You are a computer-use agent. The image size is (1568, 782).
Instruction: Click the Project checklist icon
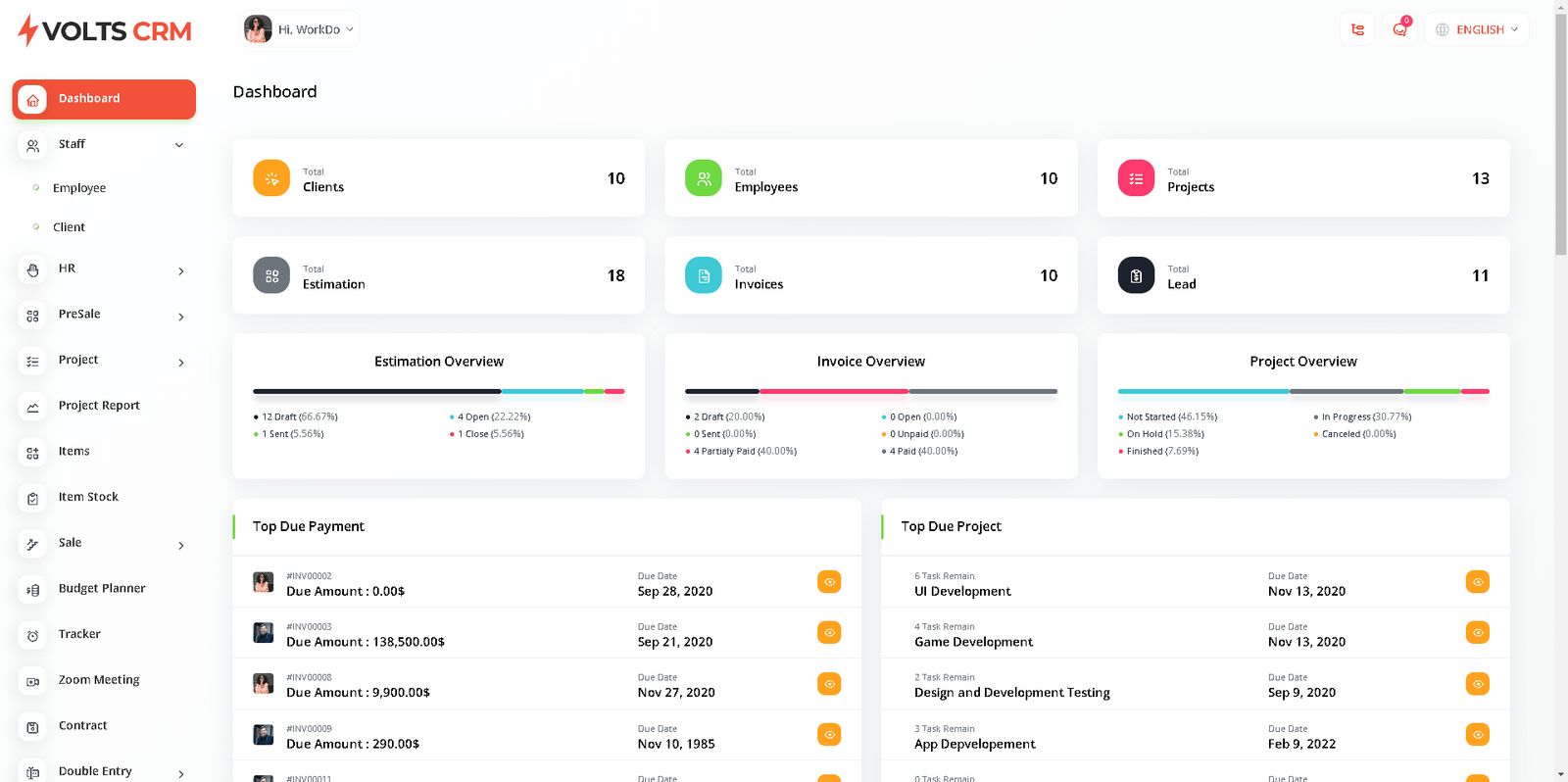coord(32,361)
